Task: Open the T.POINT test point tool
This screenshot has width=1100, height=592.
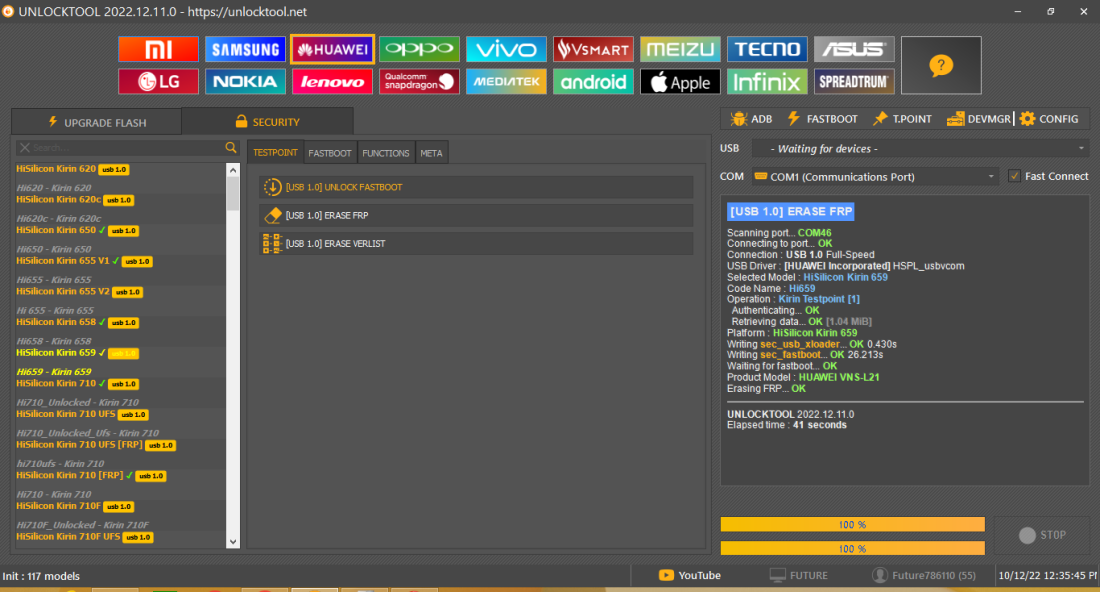Action: pyautogui.click(x=902, y=119)
